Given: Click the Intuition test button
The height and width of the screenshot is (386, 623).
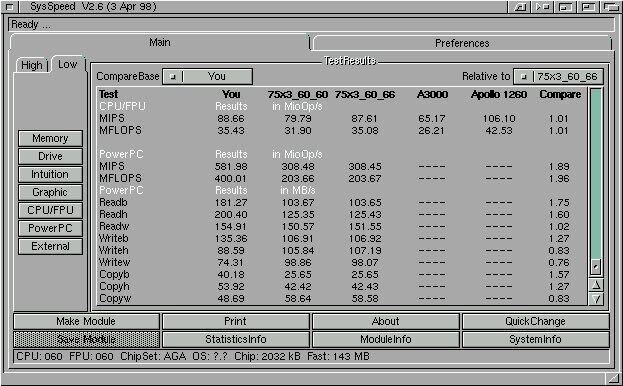Looking at the screenshot, I should tap(50, 174).
